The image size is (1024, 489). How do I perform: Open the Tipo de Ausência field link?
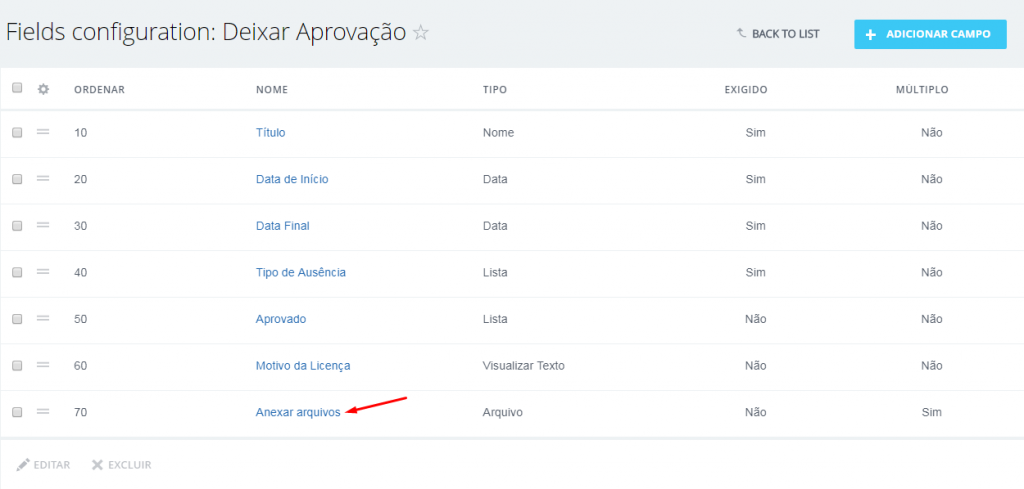point(301,272)
